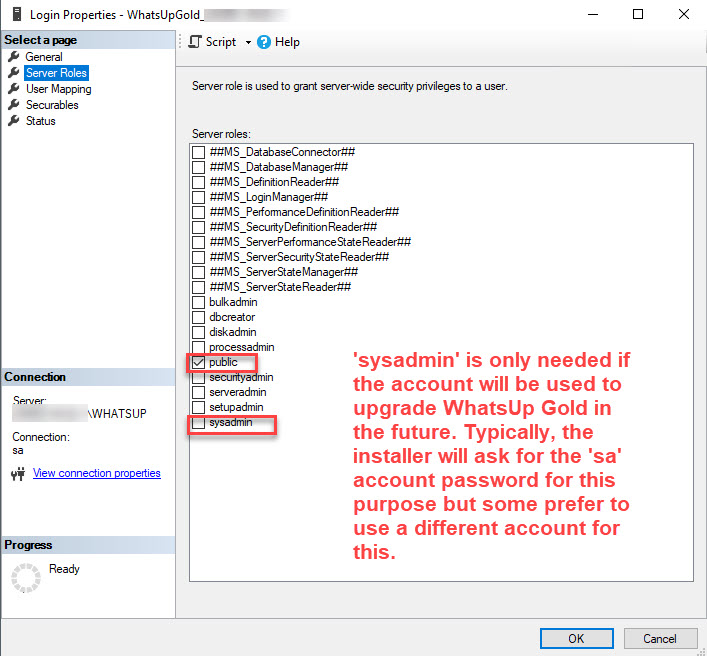Click the wrench icon beside General
The image size is (707, 656).
(14, 56)
